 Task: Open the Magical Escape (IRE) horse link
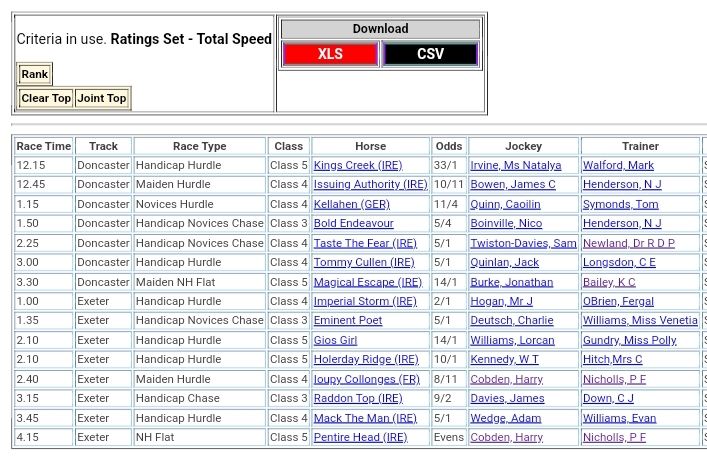[x=368, y=282]
